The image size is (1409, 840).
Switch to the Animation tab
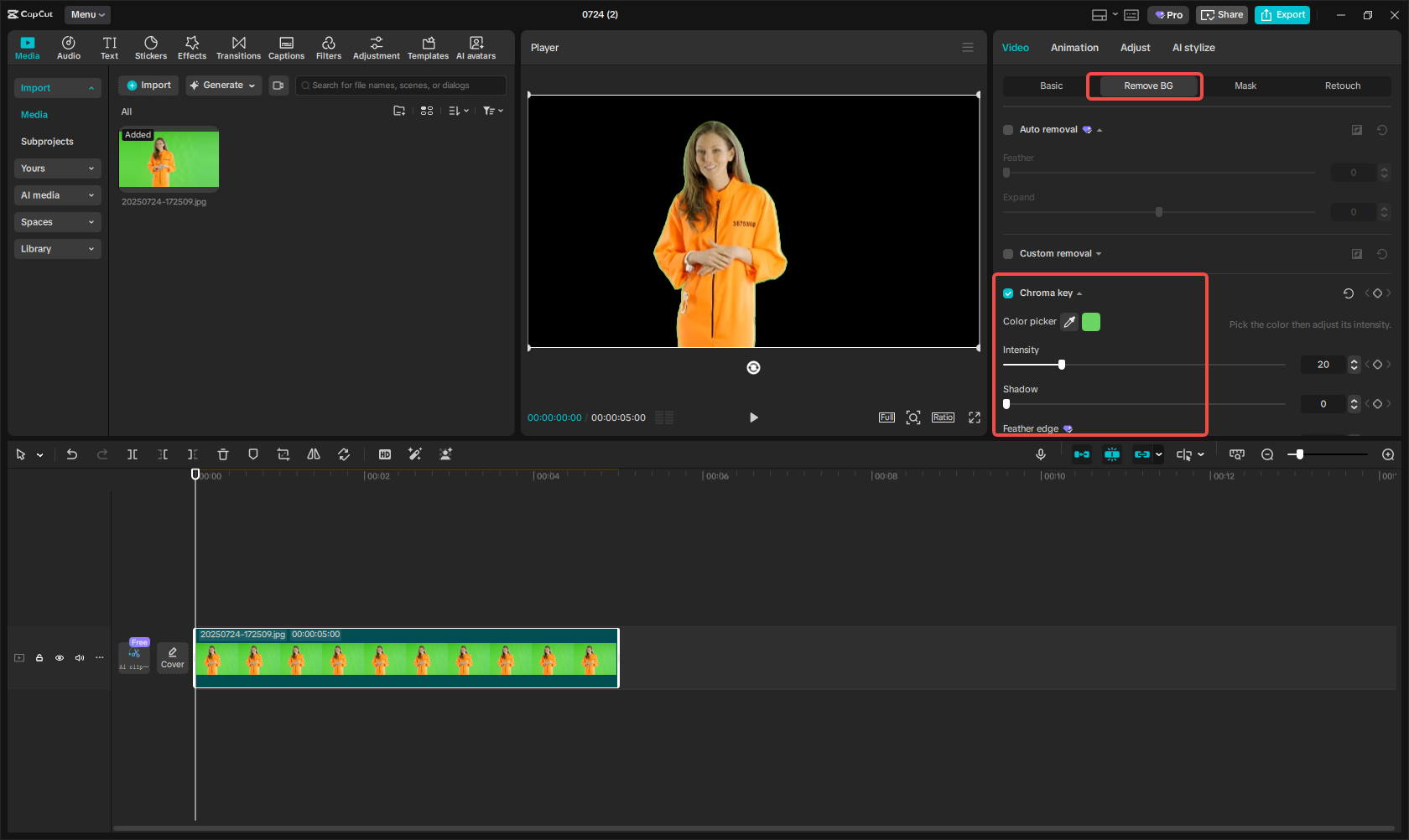coord(1074,48)
